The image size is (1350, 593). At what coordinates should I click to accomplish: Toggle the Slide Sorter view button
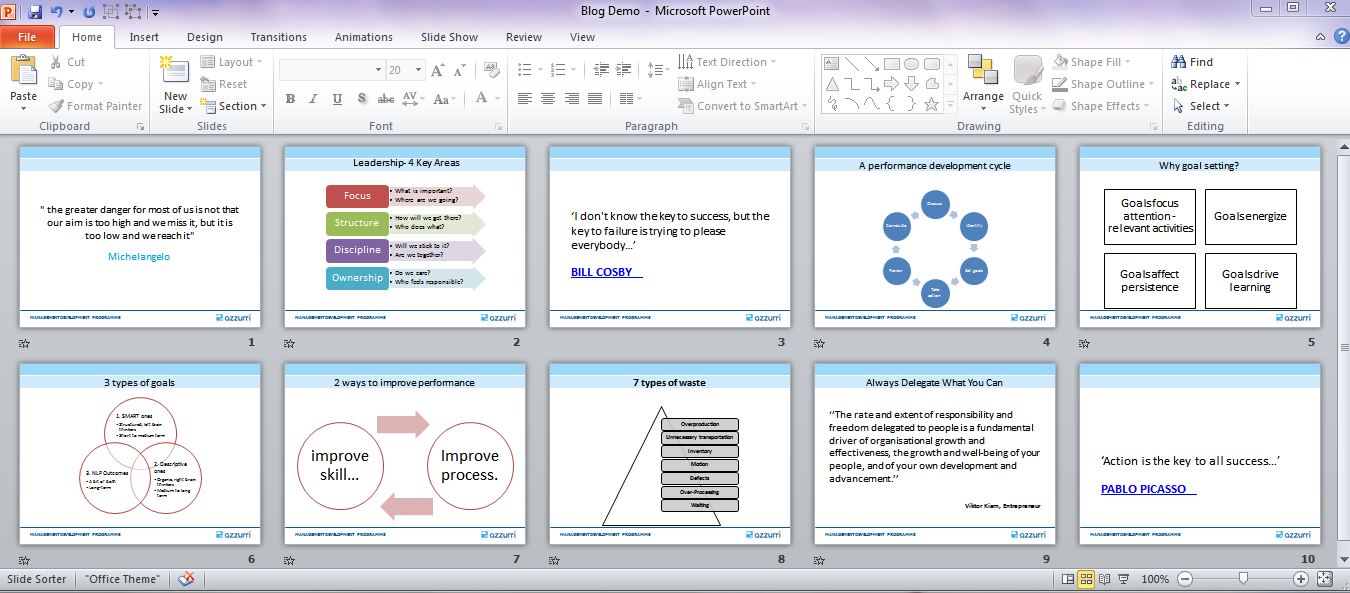coord(1087,579)
